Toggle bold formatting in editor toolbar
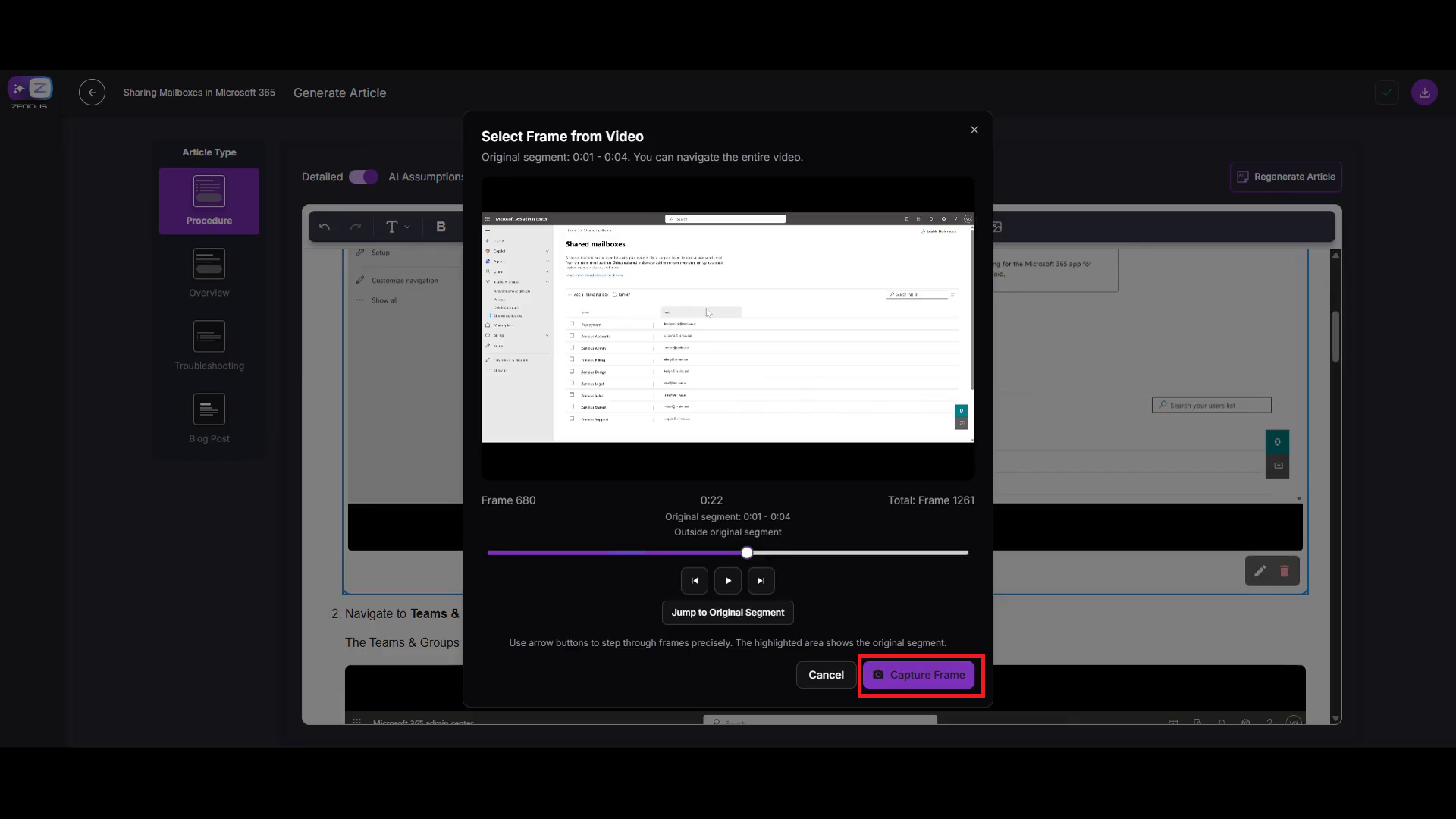Image resolution: width=1456 pixels, height=819 pixels. pyautogui.click(x=441, y=227)
